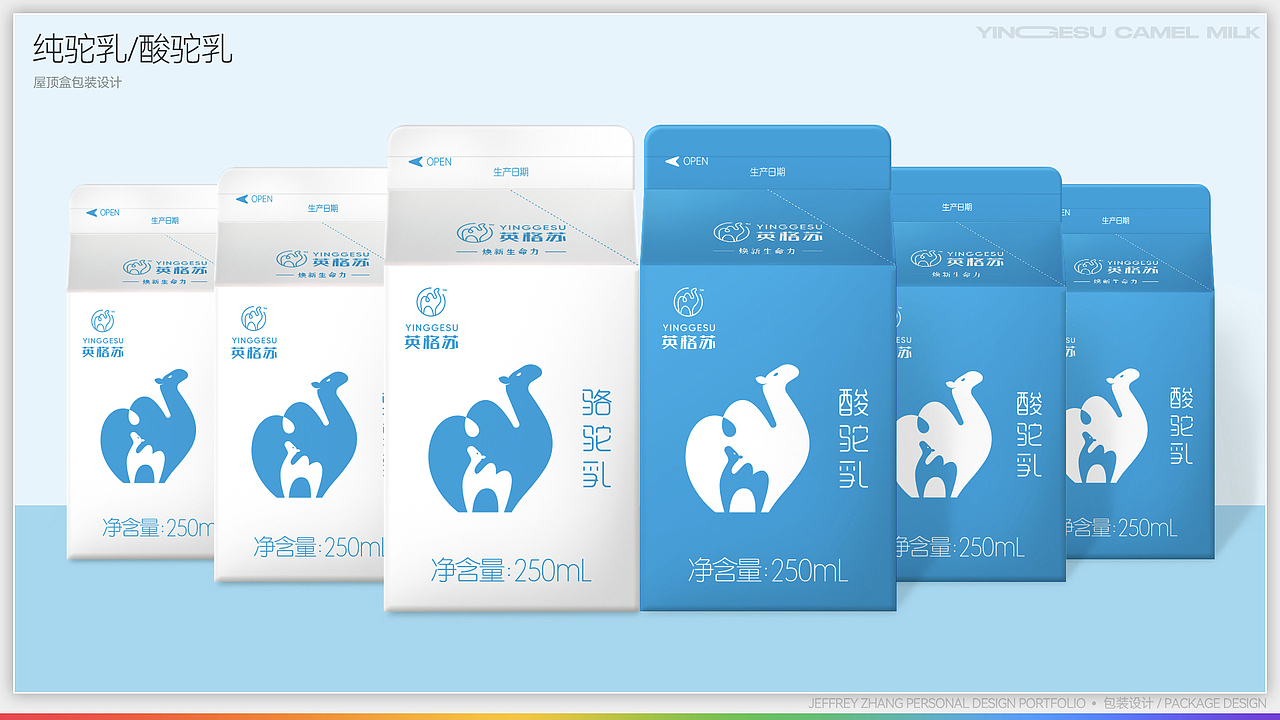Screen dimensions: 1280x720
Task: Click the front YINGGESU logo on the second white carton
Action: [x=254, y=333]
